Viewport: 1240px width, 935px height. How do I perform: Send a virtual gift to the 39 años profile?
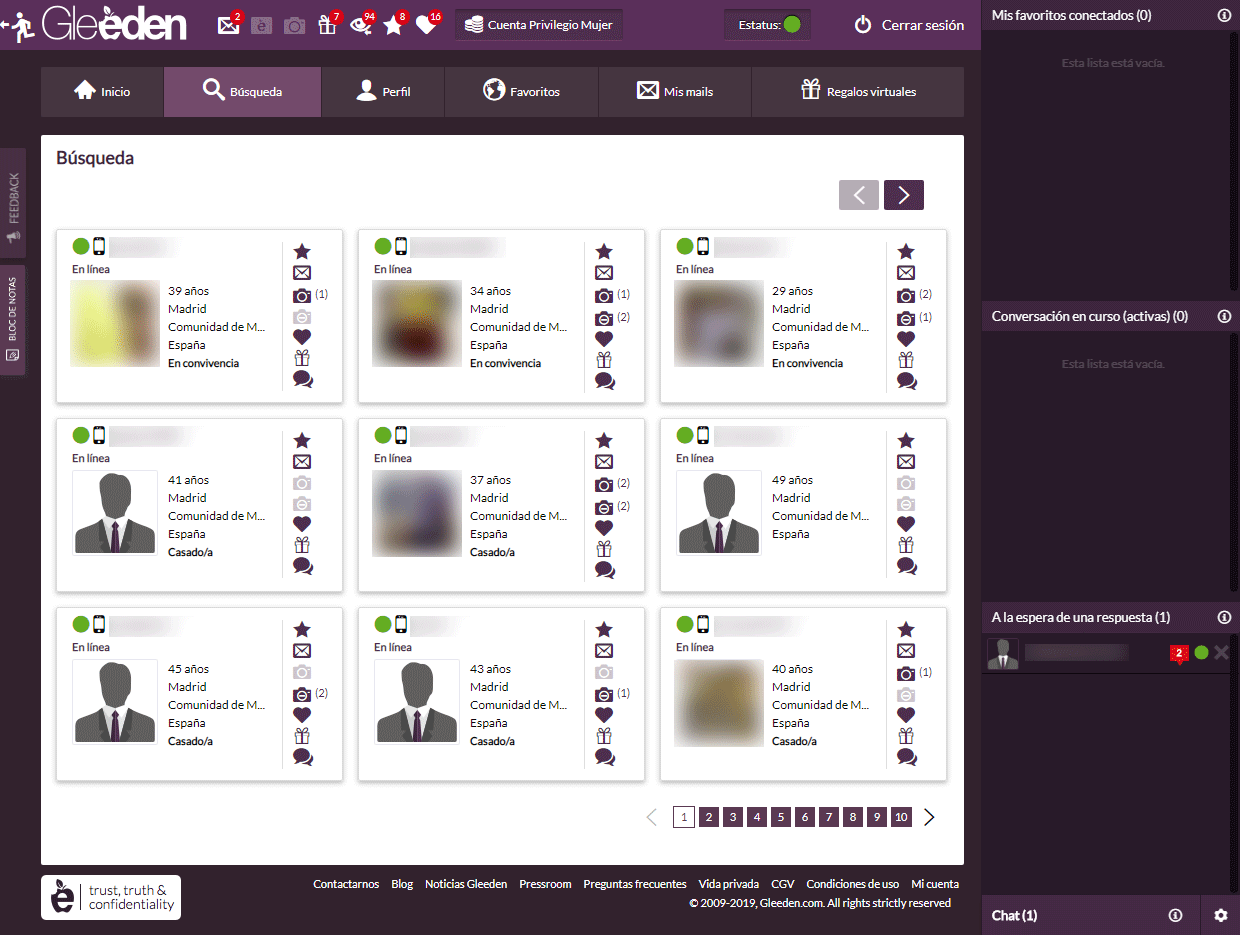click(x=302, y=359)
